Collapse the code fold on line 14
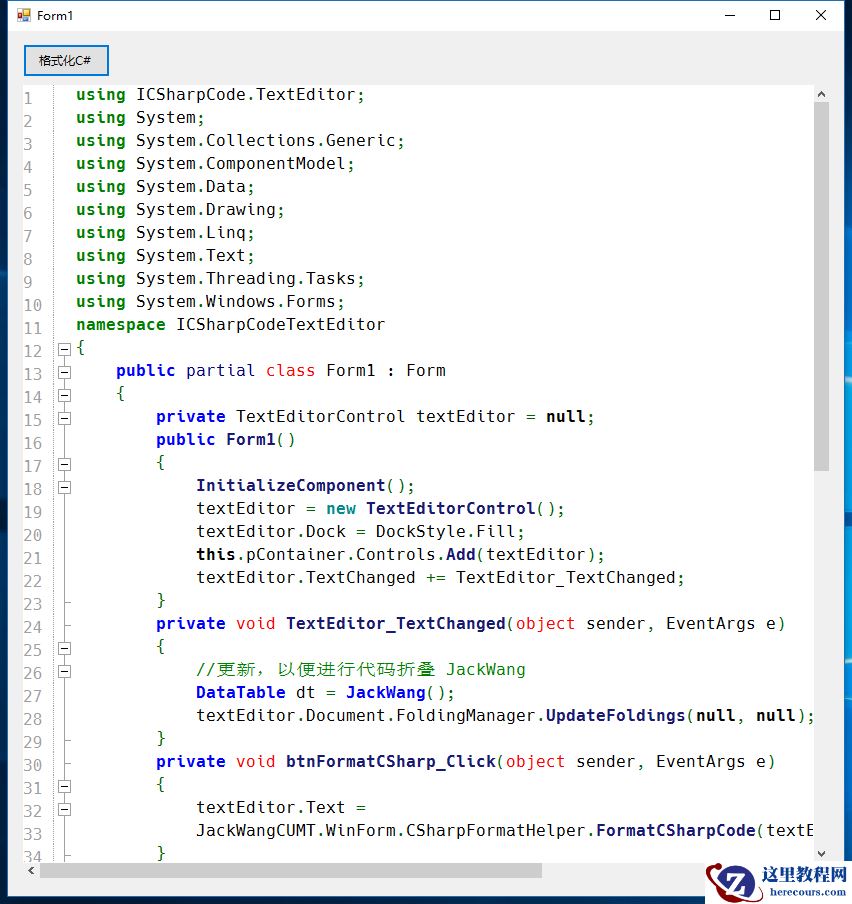This screenshot has width=852, height=904. (x=64, y=394)
